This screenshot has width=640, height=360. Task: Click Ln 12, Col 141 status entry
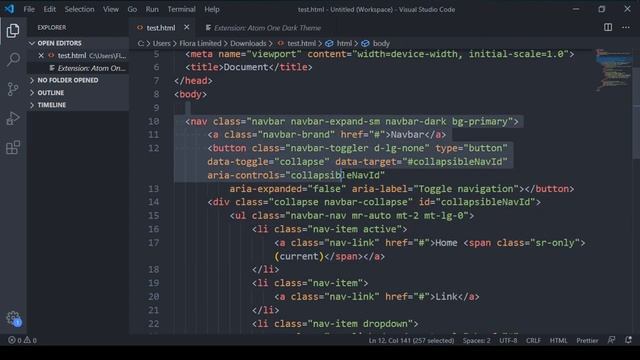[411, 340]
